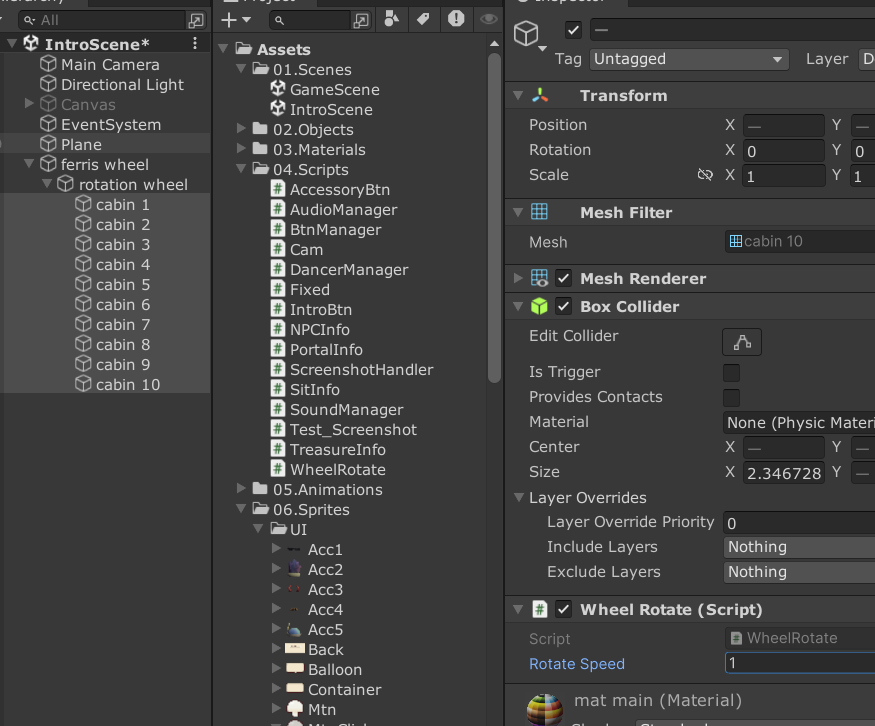Image resolution: width=875 pixels, height=726 pixels.
Task: Click the Box Collider green cube icon
Action: tap(539, 306)
